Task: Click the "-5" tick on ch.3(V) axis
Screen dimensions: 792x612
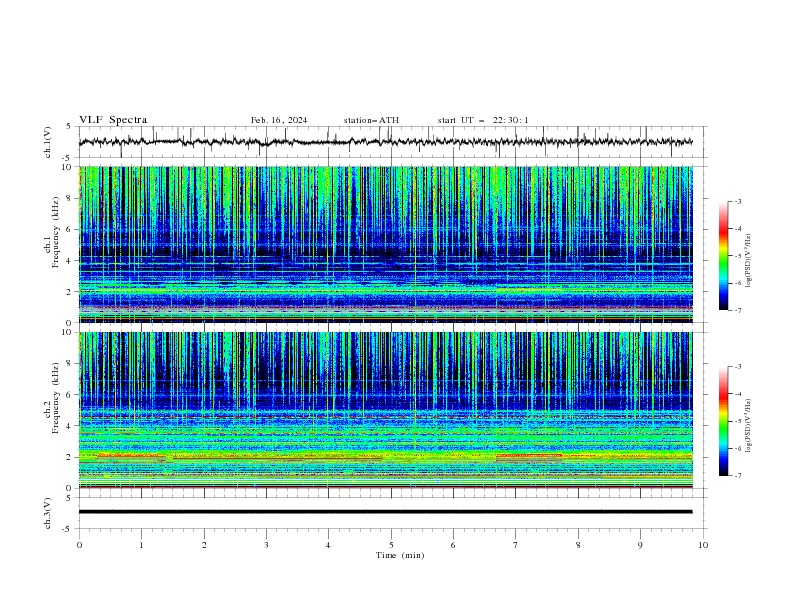Action: tap(67, 529)
